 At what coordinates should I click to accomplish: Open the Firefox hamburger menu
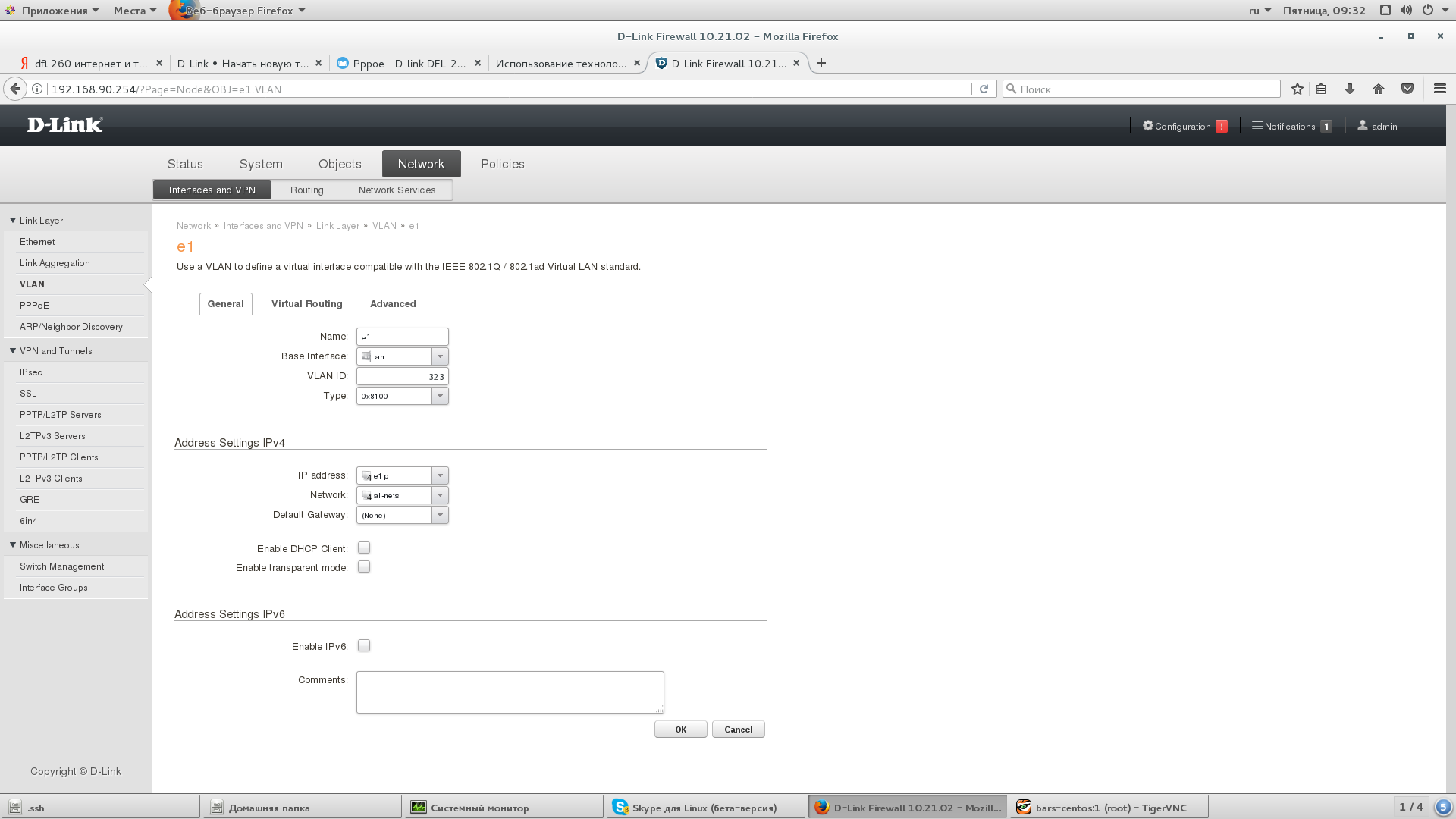[x=1439, y=89]
